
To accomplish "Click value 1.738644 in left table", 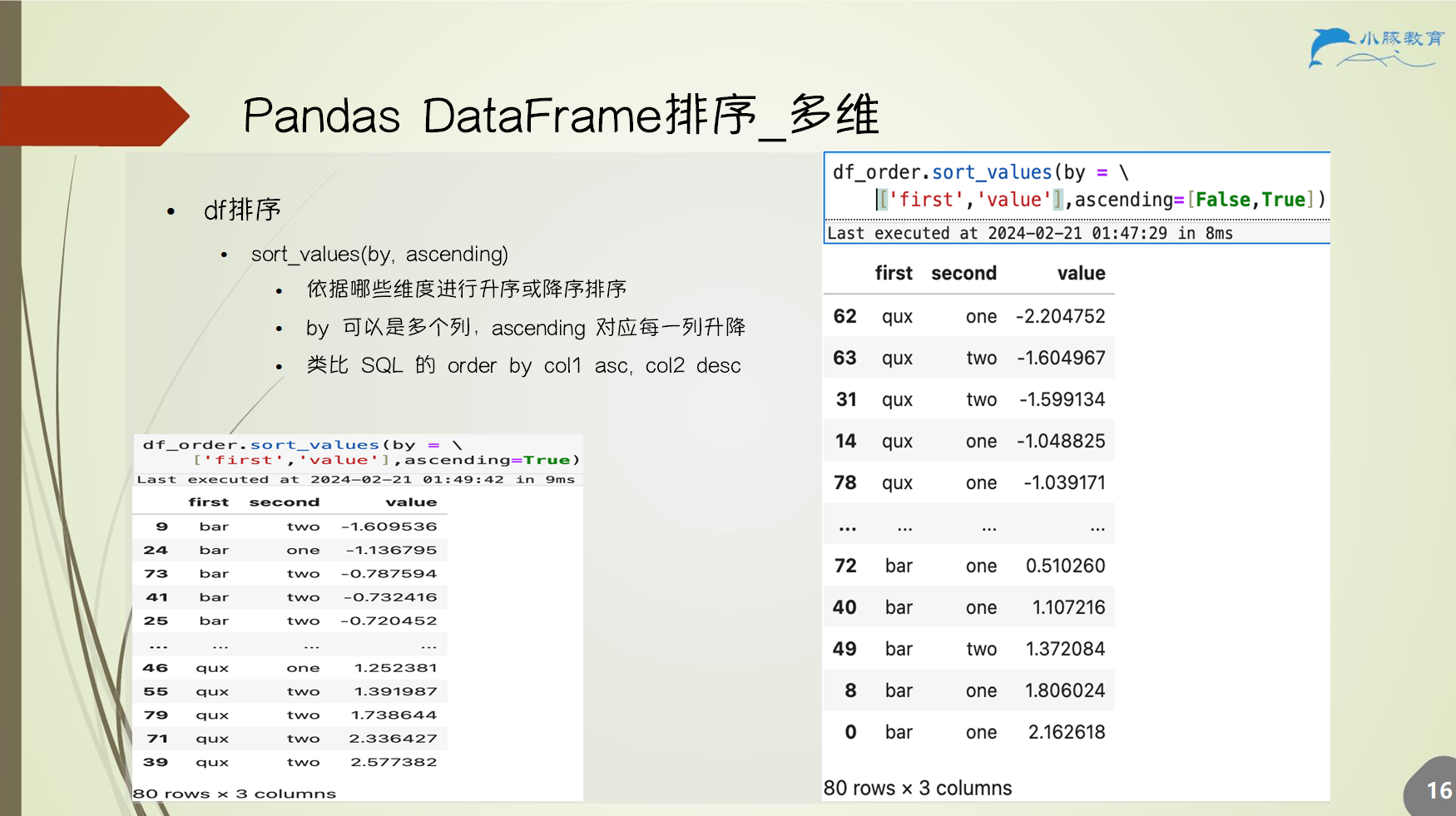I will click(x=394, y=715).
